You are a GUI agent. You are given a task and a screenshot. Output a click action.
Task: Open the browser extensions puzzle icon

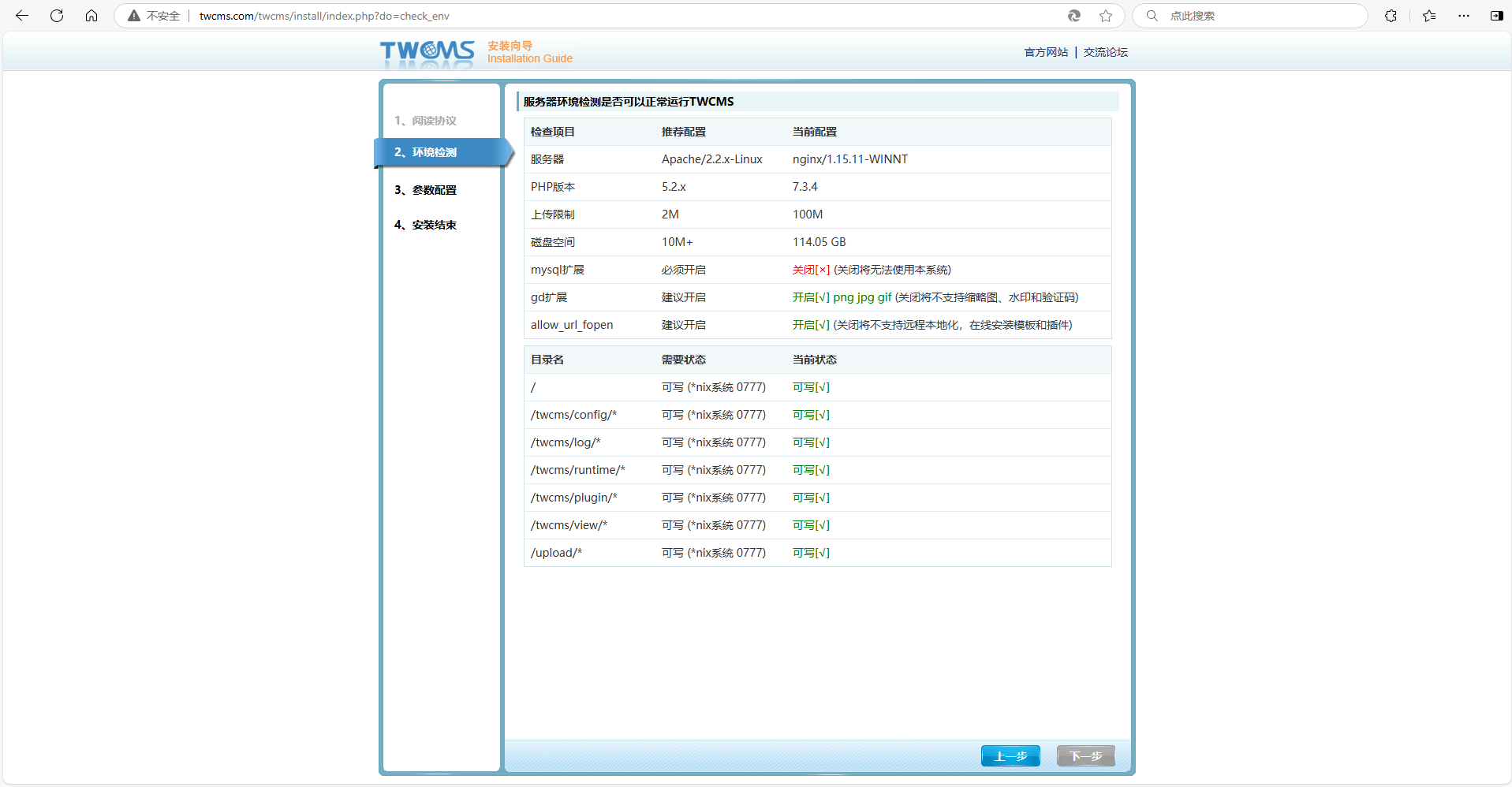click(1391, 16)
